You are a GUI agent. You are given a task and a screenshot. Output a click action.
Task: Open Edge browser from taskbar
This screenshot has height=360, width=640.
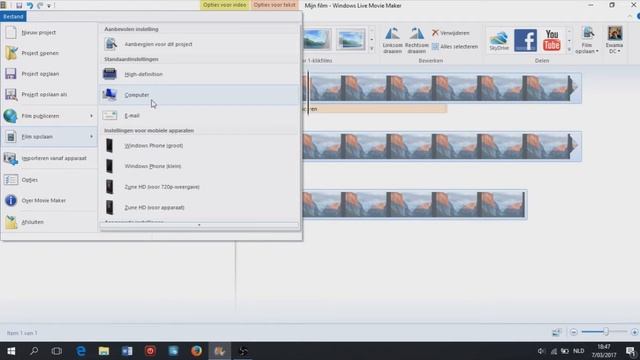(81, 351)
